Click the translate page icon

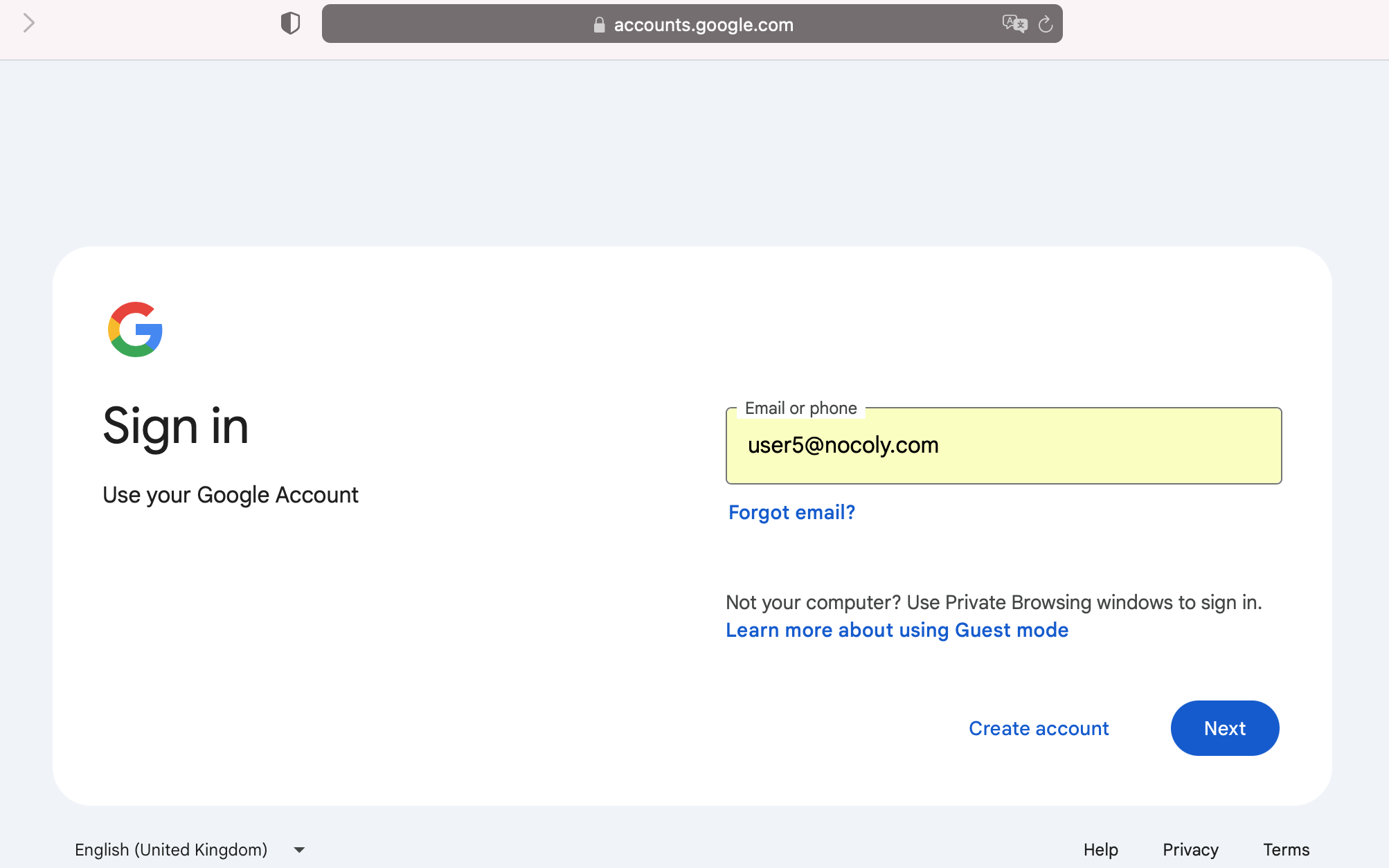pos(1014,24)
